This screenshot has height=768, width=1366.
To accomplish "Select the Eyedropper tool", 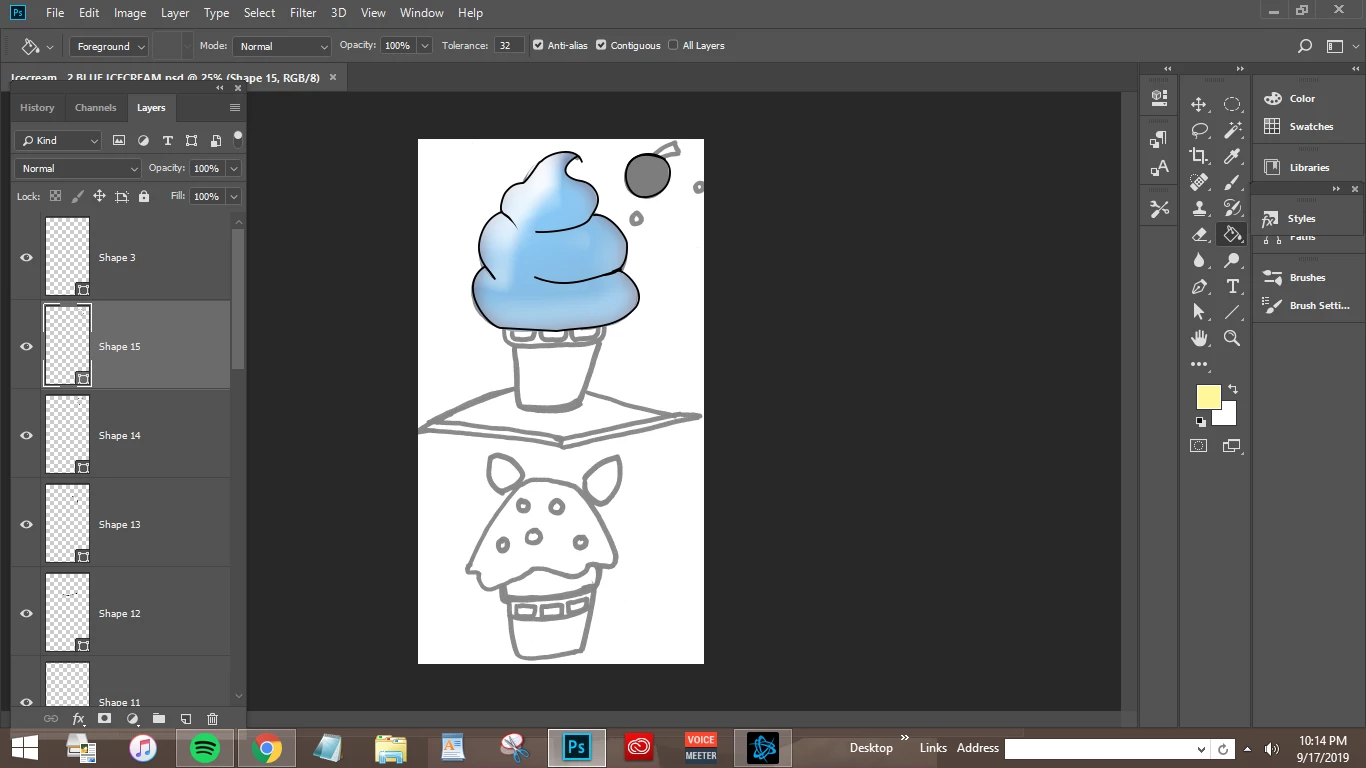I will click(x=1232, y=156).
